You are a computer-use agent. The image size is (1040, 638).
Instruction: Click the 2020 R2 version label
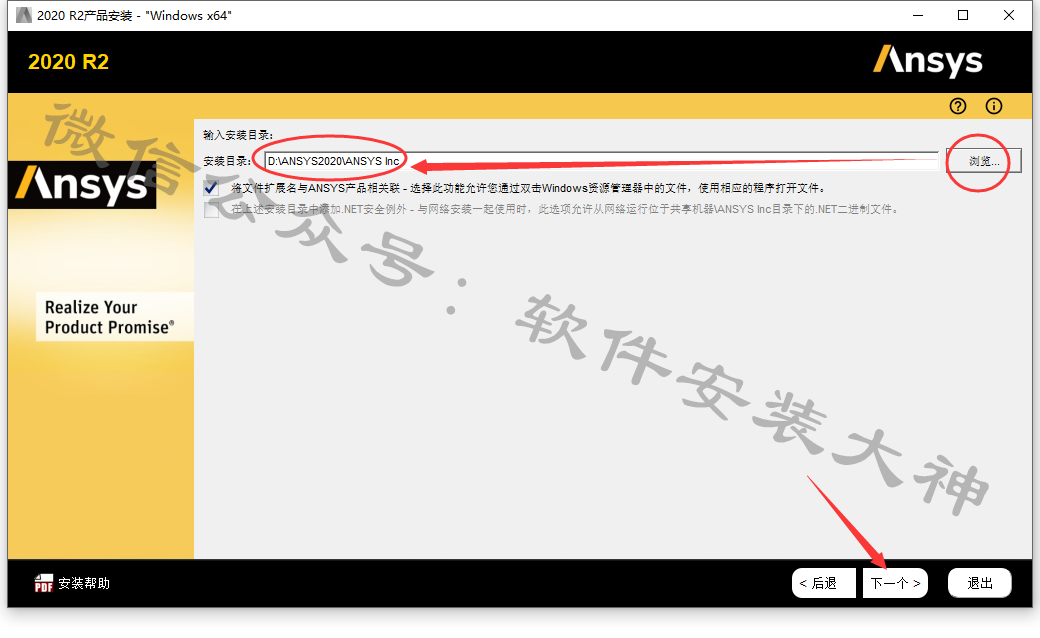click(68, 62)
